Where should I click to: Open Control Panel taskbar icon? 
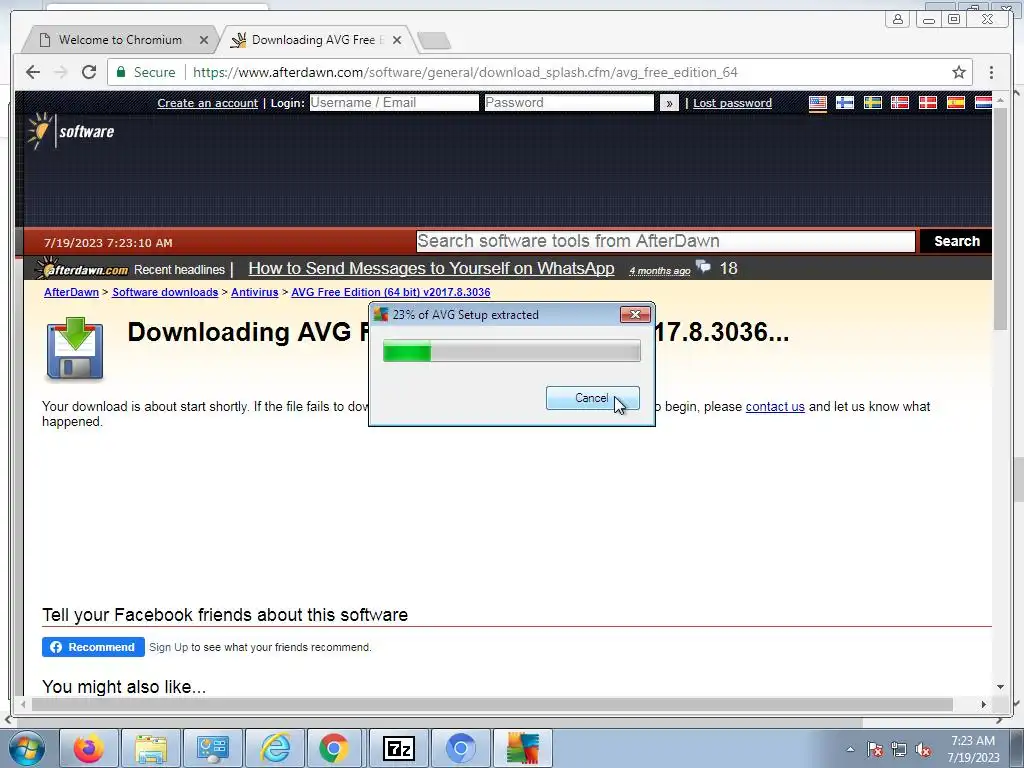tap(212, 748)
